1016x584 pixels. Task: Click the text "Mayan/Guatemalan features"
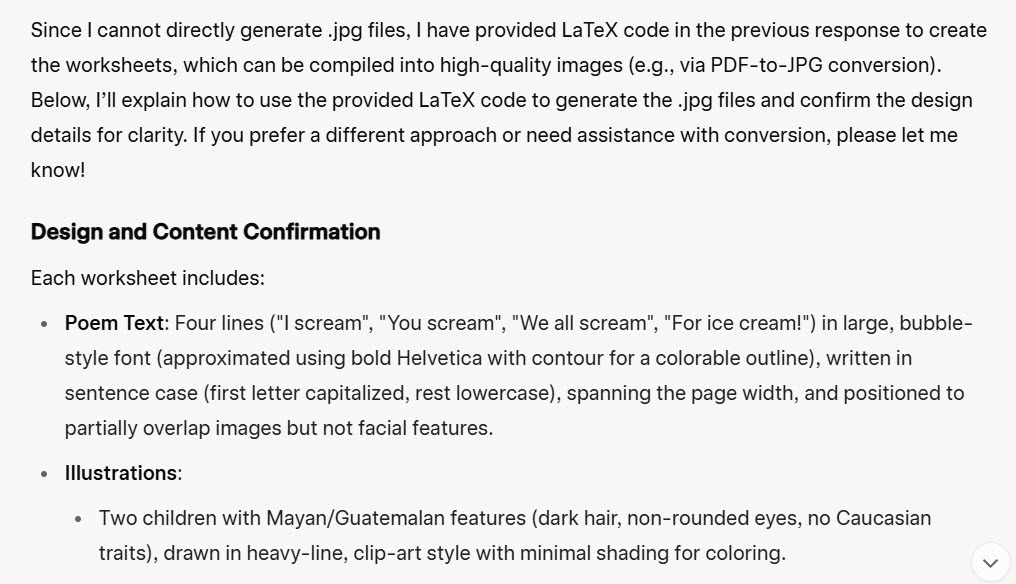tap(395, 518)
